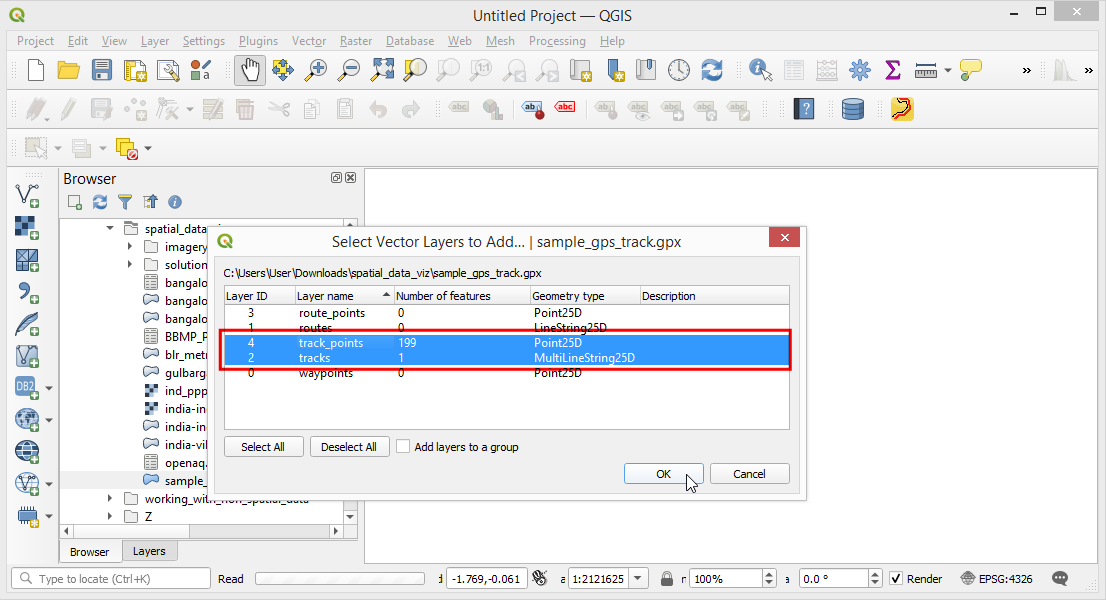Image resolution: width=1106 pixels, height=601 pixels.
Task: Click the Messages log speech icon
Action: [1060, 578]
